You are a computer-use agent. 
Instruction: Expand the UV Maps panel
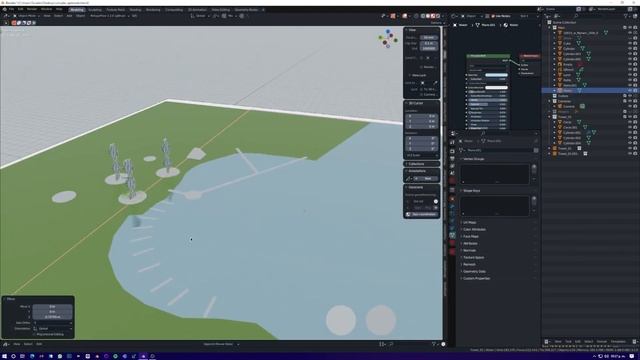coord(469,222)
